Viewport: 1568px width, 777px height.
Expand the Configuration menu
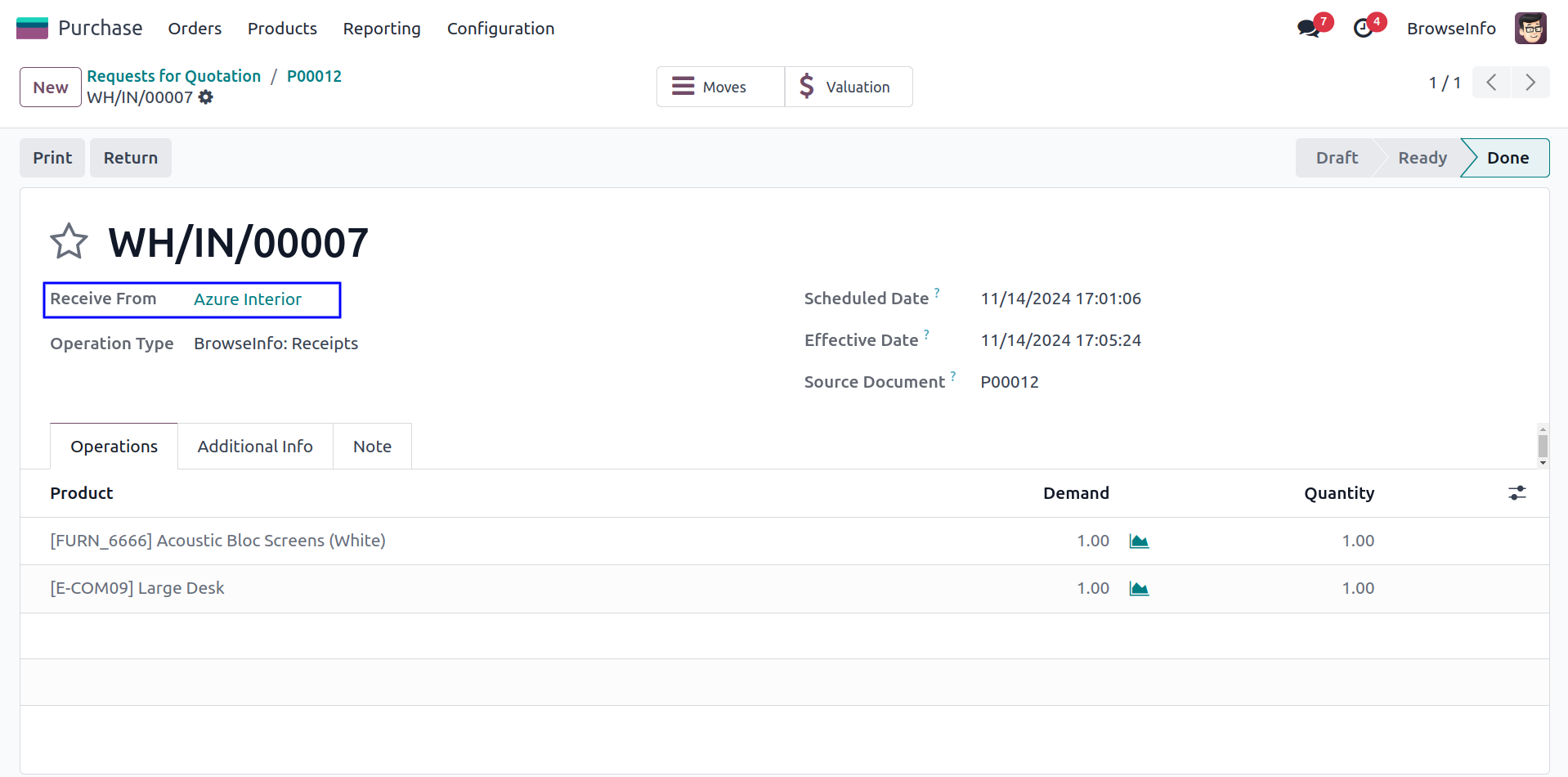click(500, 29)
